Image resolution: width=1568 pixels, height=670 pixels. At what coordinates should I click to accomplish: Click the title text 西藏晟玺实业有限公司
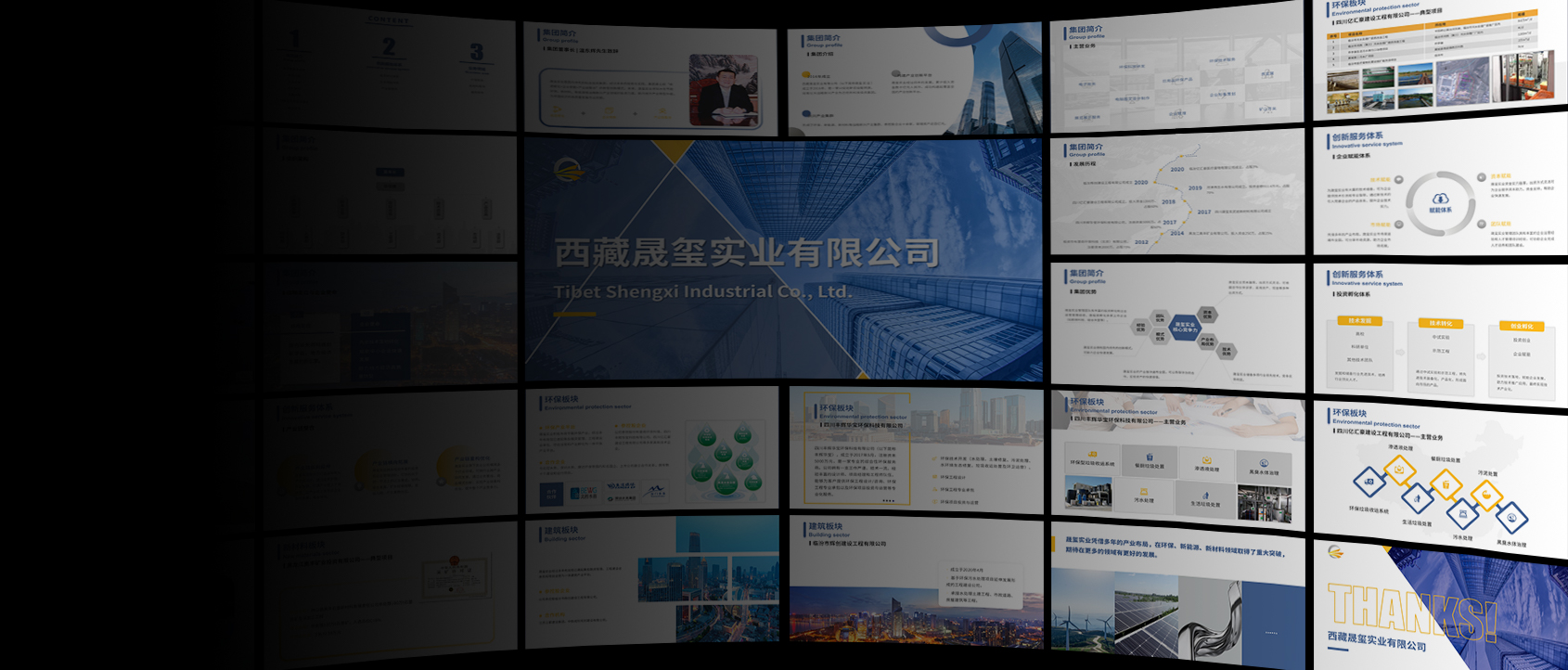coord(747,252)
